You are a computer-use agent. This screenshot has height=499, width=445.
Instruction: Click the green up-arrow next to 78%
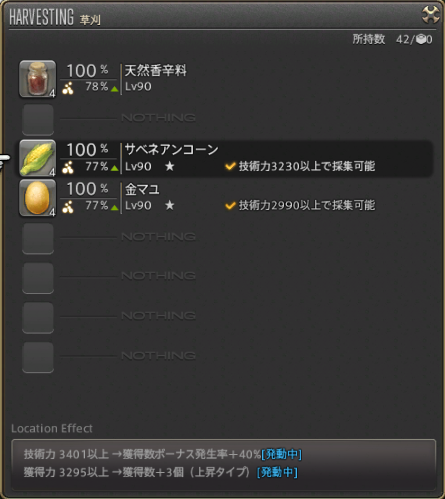pyautogui.click(x=114, y=89)
